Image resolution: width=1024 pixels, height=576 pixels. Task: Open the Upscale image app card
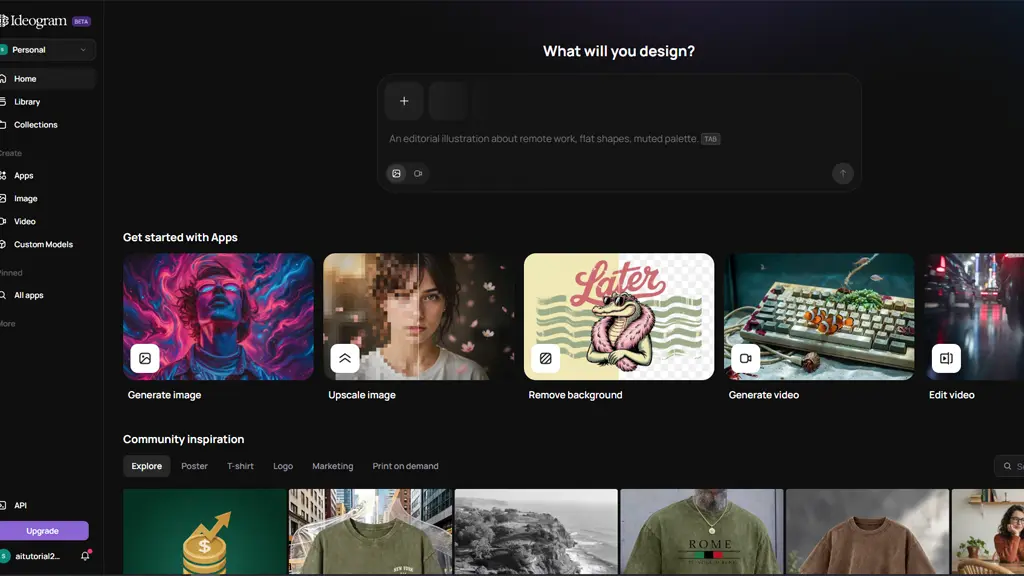pyautogui.click(x=419, y=317)
